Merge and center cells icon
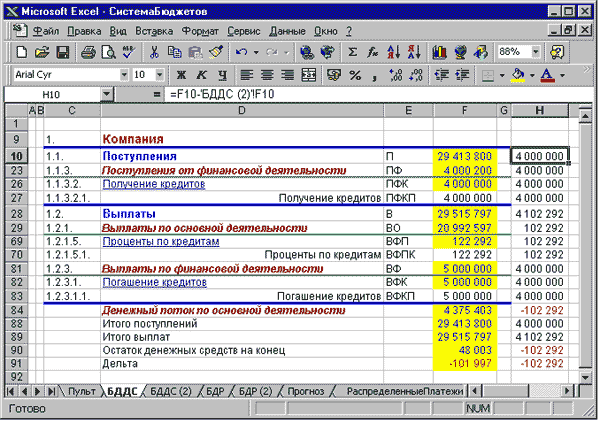This screenshot has height=423, width=600. [x=308, y=75]
